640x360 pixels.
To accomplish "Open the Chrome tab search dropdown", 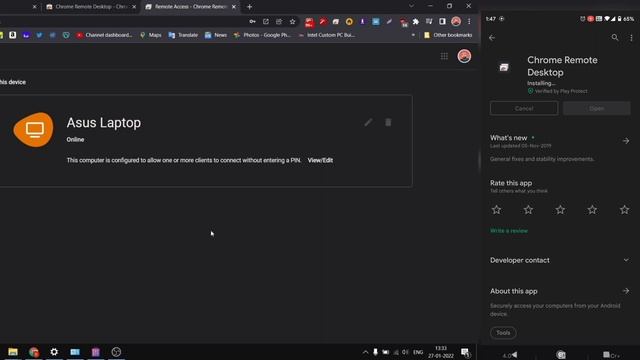I will click(x=411, y=6).
